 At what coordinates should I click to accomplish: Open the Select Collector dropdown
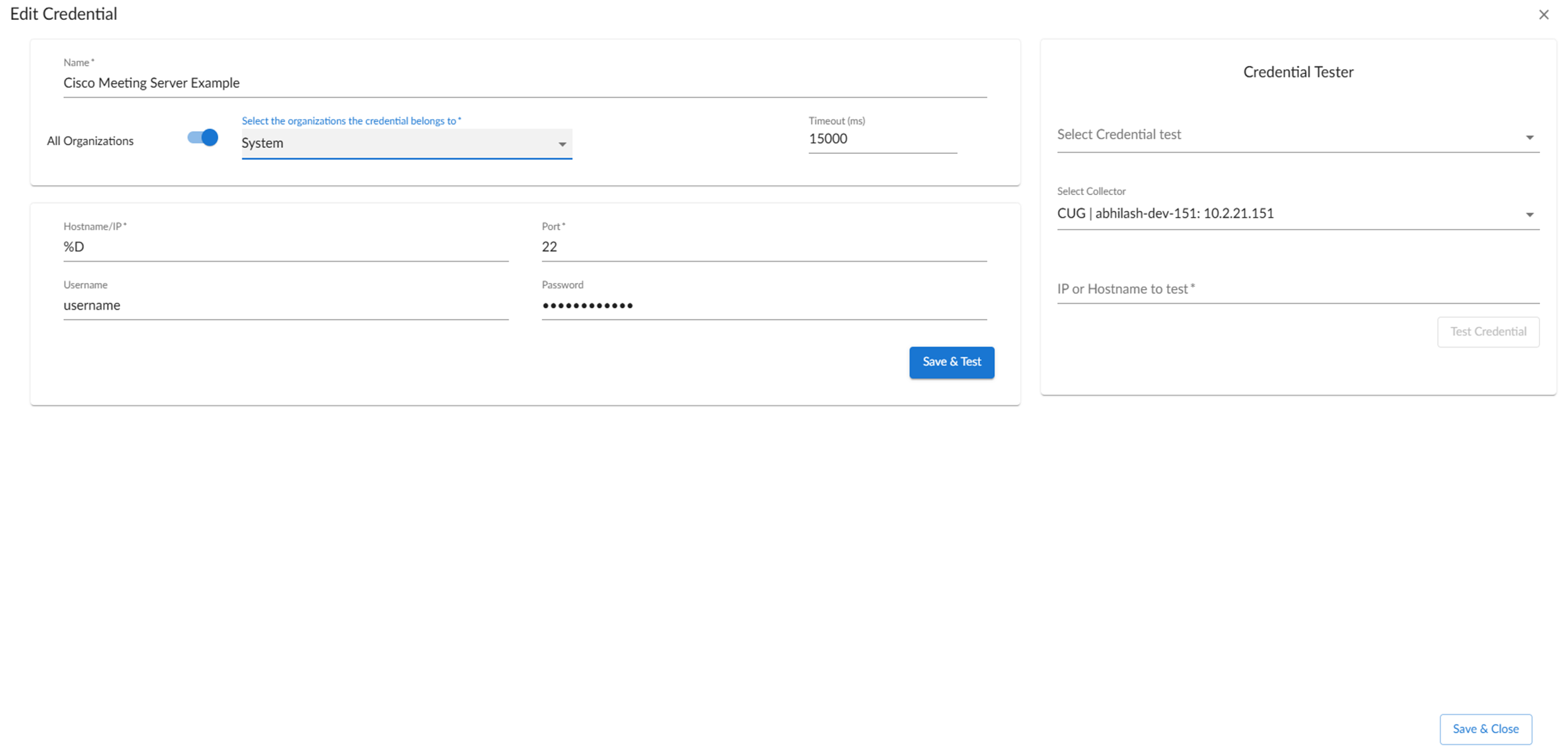click(1298, 214)
